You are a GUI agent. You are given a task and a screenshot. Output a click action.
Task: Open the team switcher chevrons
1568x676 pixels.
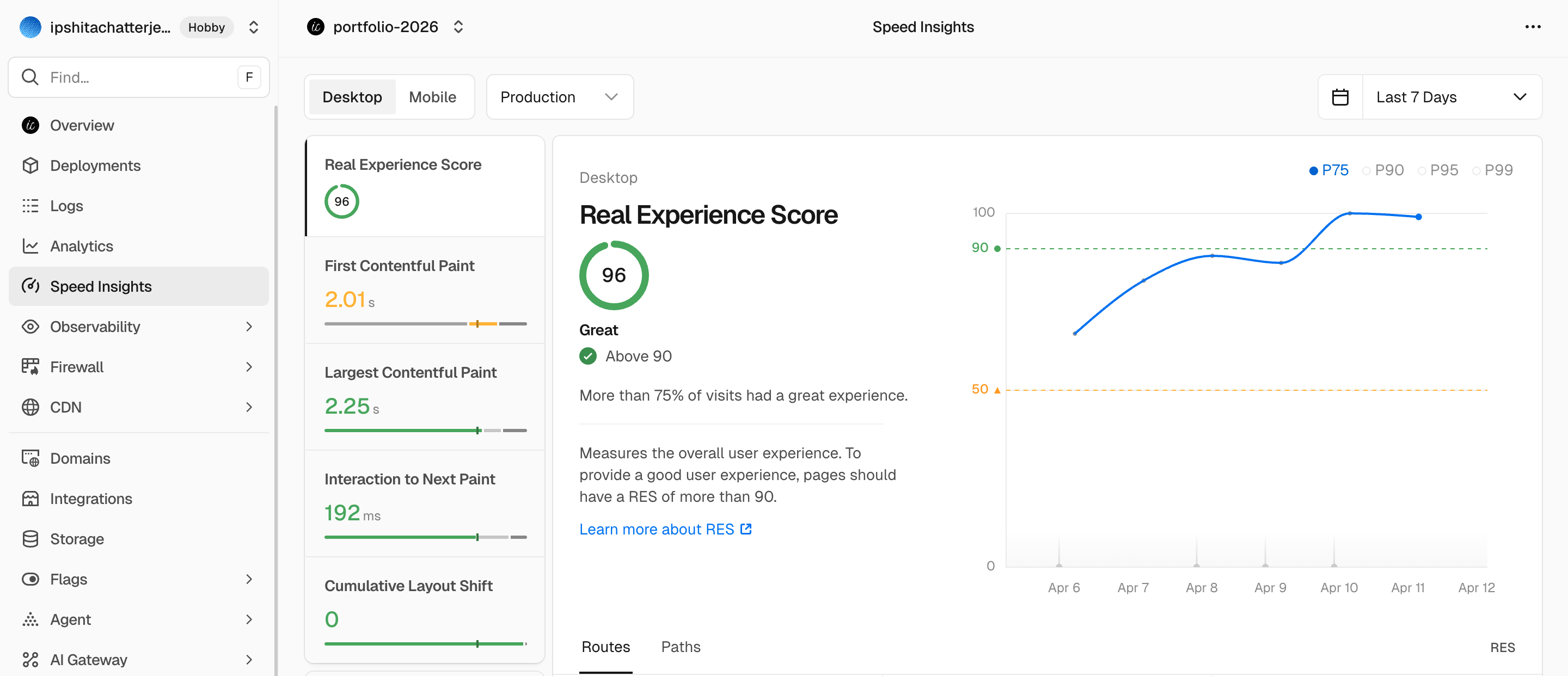(x=254, y=27)
